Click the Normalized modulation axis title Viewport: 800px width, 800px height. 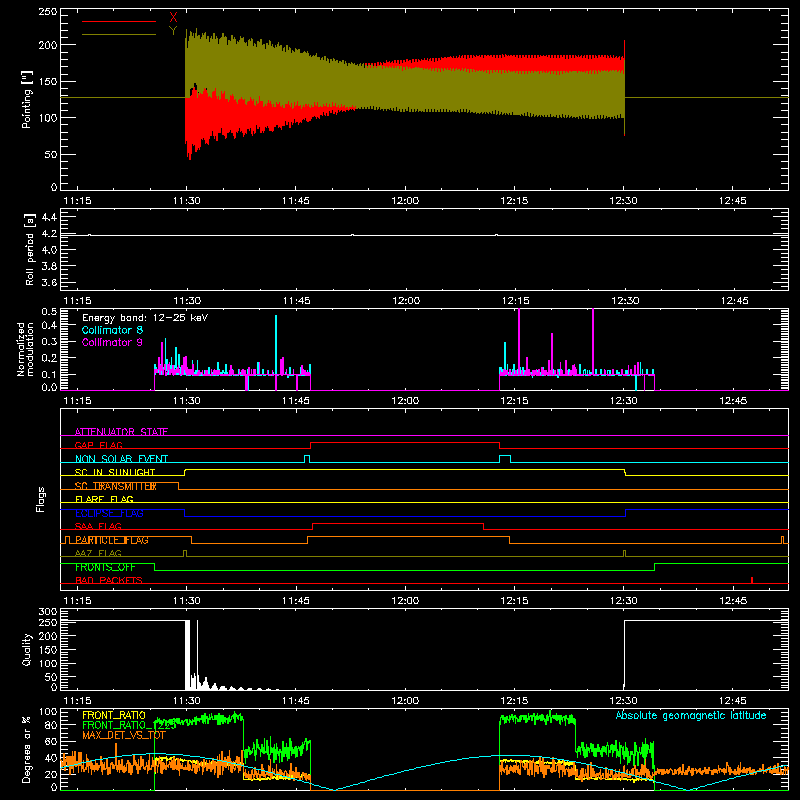[x=25, y=349]
